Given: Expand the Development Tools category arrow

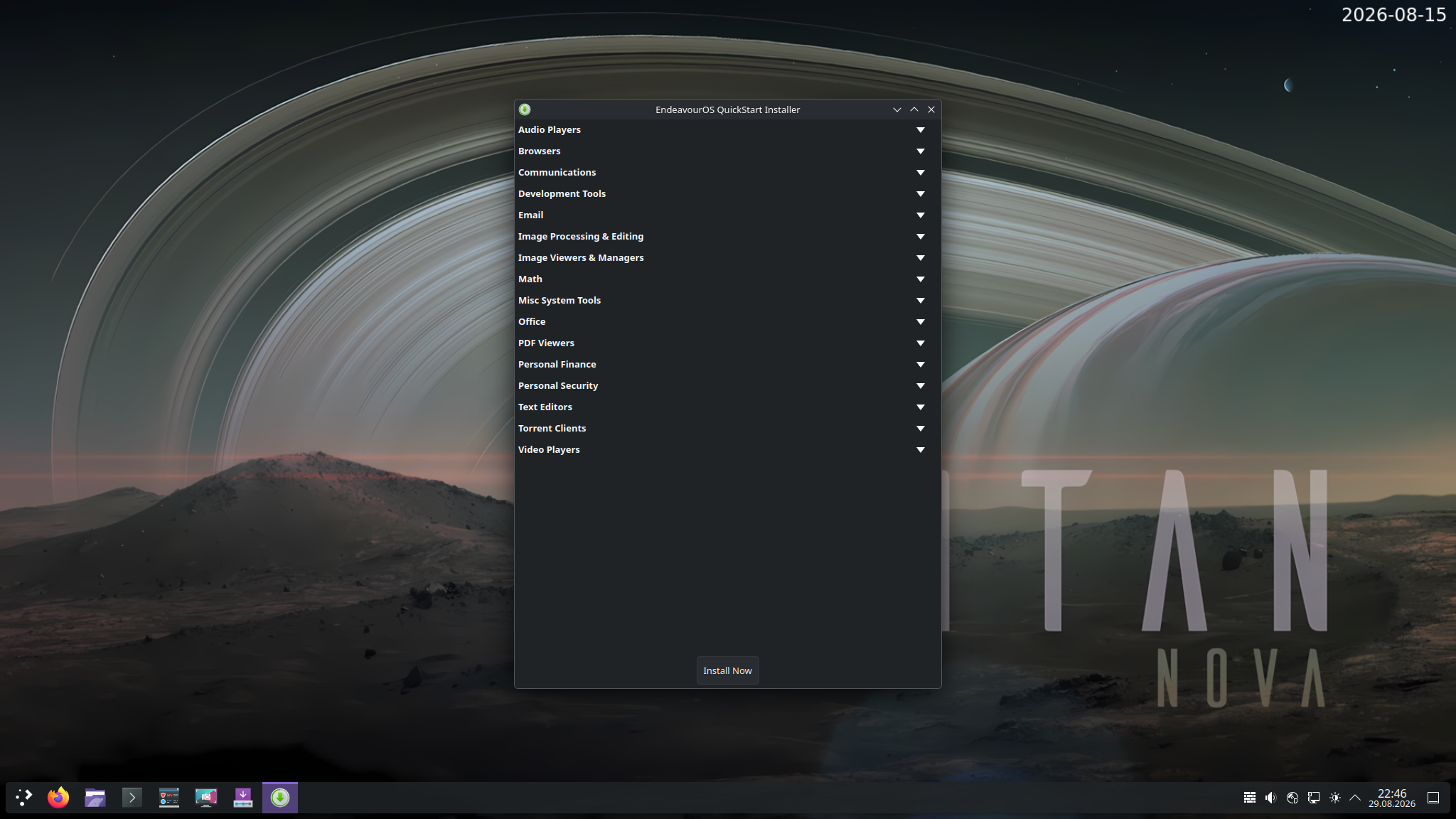Looking at the screenshot, I should point(921,194).
